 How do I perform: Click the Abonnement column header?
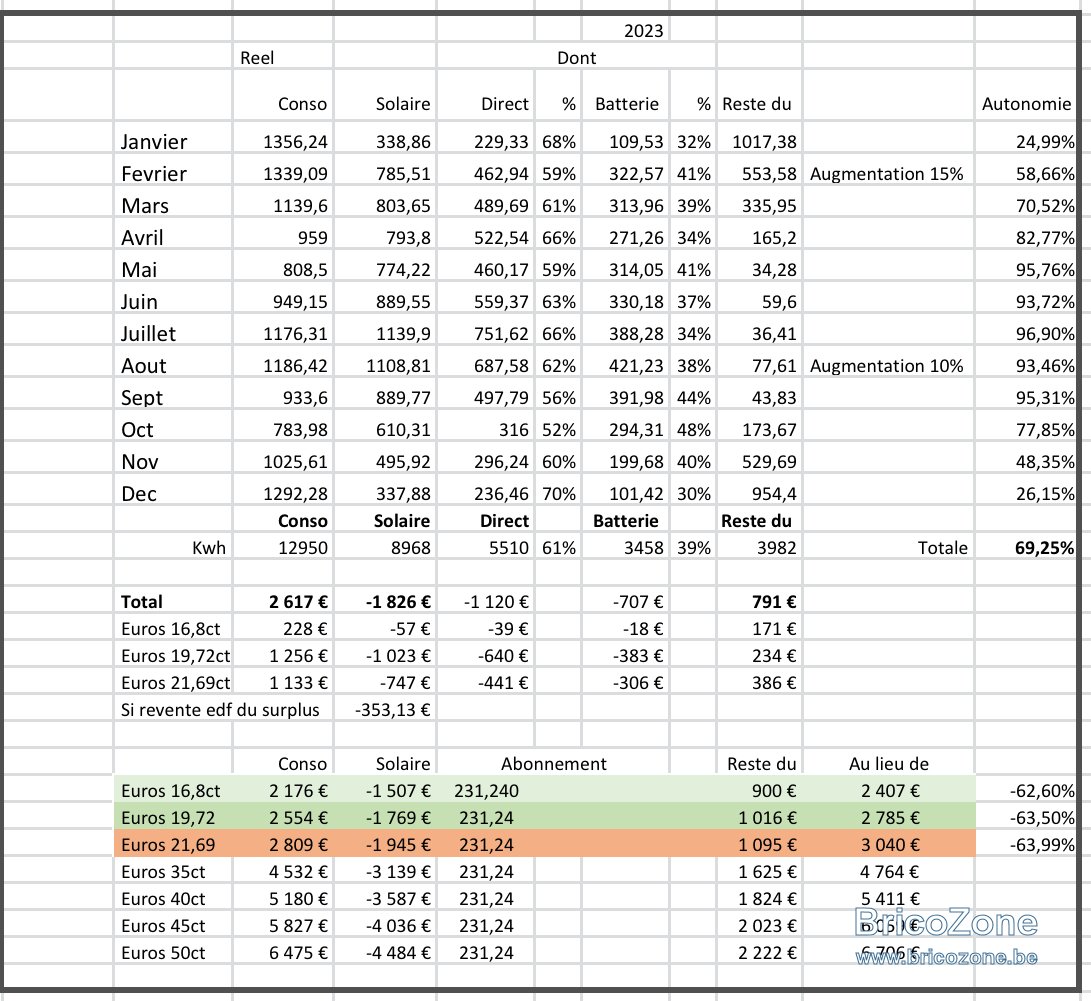[x=554, y=764]
